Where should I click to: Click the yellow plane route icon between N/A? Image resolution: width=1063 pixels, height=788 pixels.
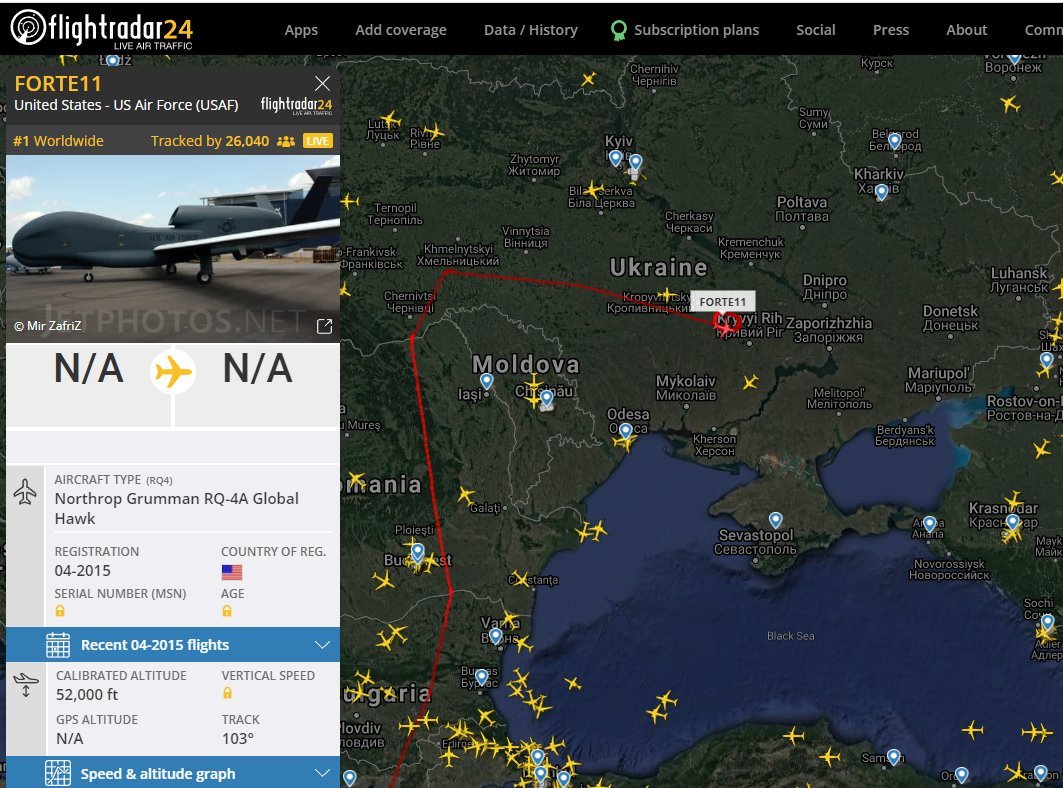[x=174, y=372]
